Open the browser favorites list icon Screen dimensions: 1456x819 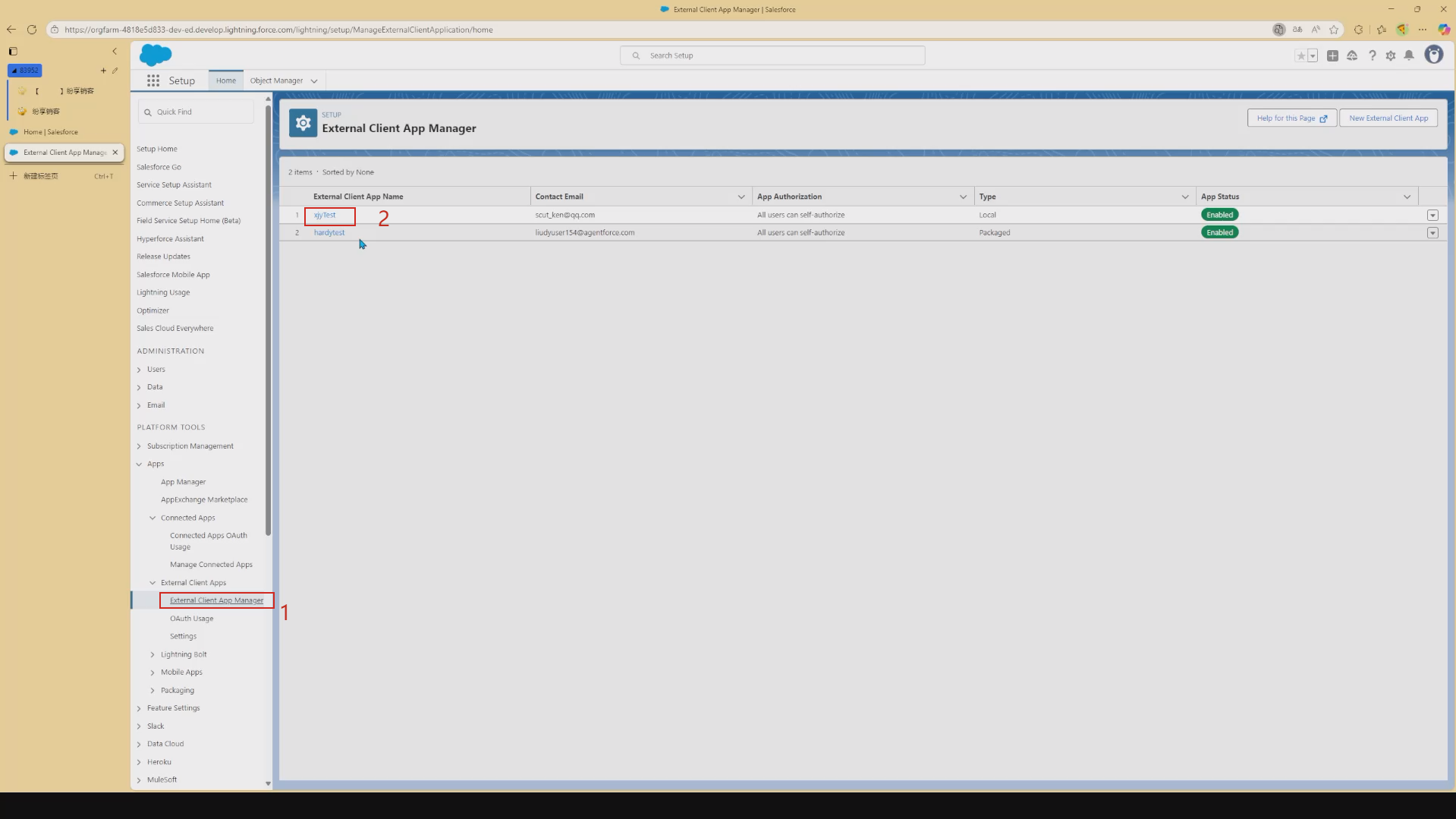pyautogui.click(x=1382, y=30)
